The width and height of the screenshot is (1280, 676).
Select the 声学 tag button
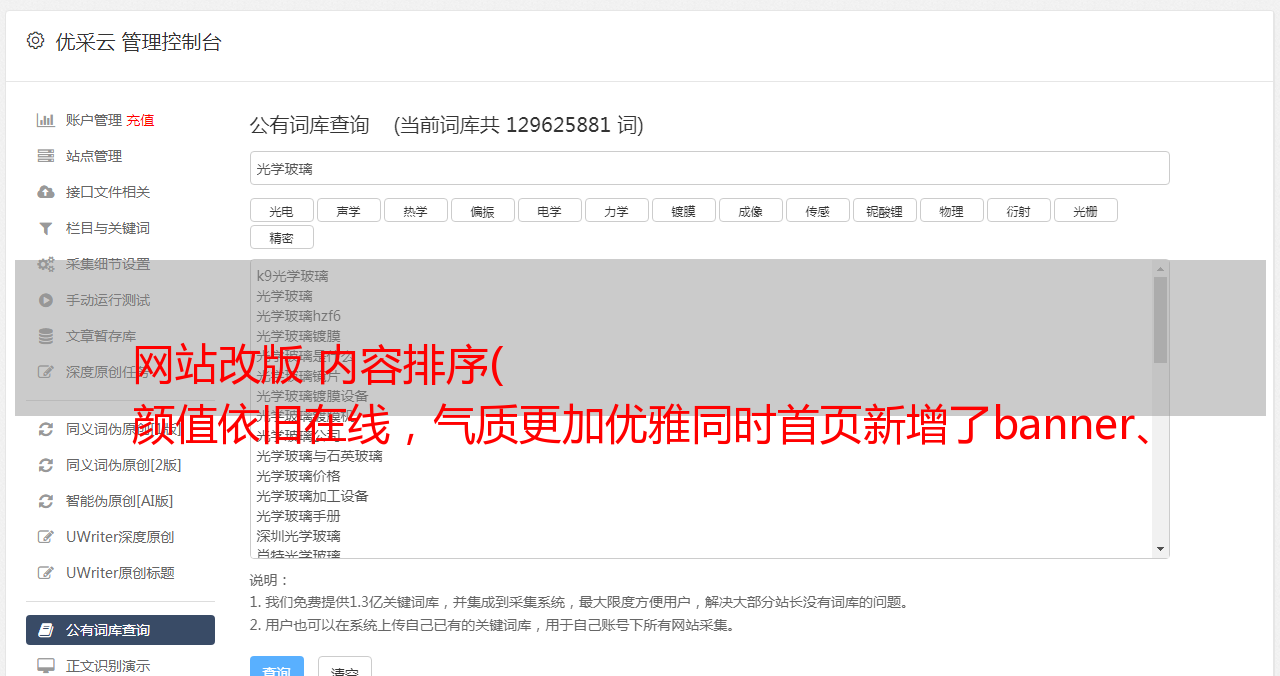click(349, 211)
